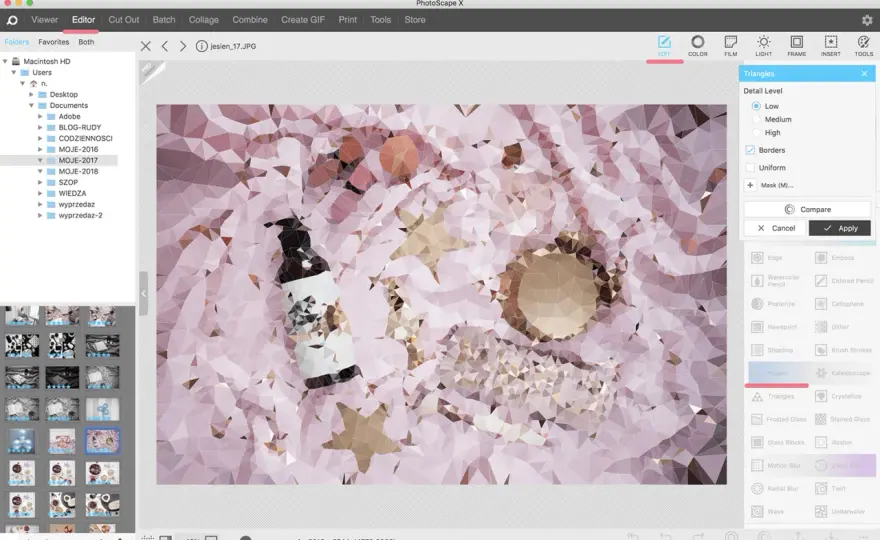Expand the WIEDZA folder arrow

(x=40, y=193)
